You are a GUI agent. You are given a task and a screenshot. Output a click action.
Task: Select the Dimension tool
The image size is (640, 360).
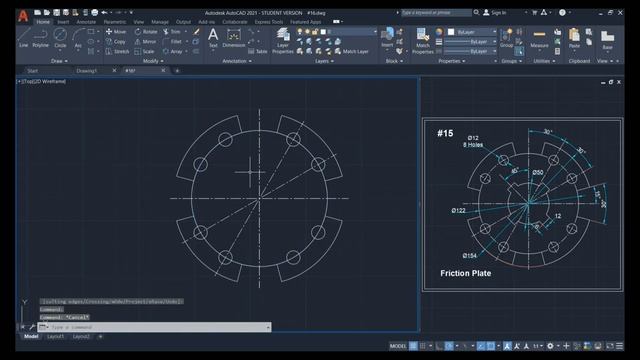coord(233,38)
